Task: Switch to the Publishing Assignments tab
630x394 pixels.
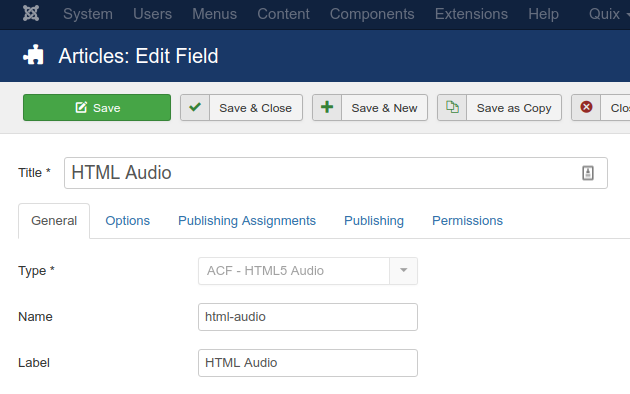Action: 247,221
